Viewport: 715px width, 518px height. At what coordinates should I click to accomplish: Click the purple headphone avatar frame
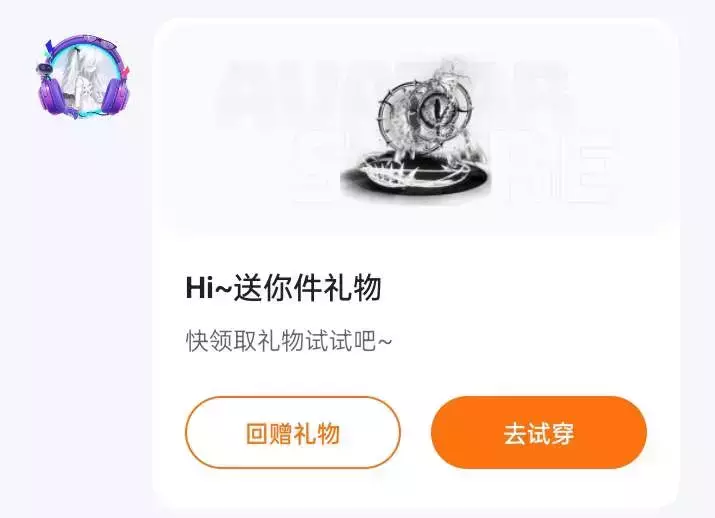83,76
